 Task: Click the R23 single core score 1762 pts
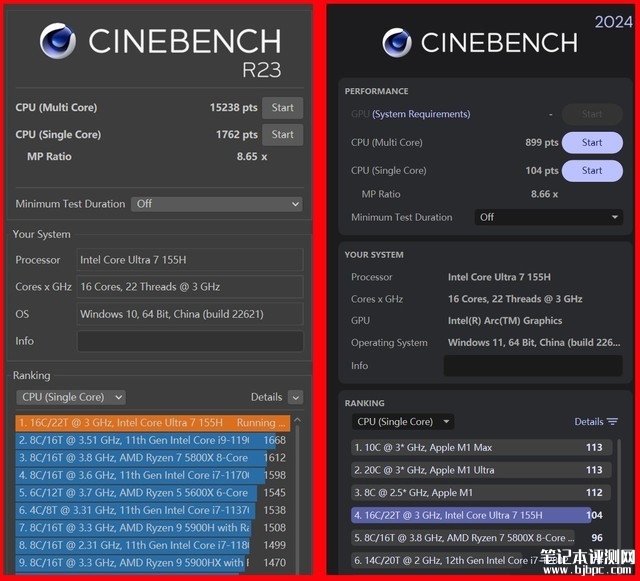click(237, 135)
